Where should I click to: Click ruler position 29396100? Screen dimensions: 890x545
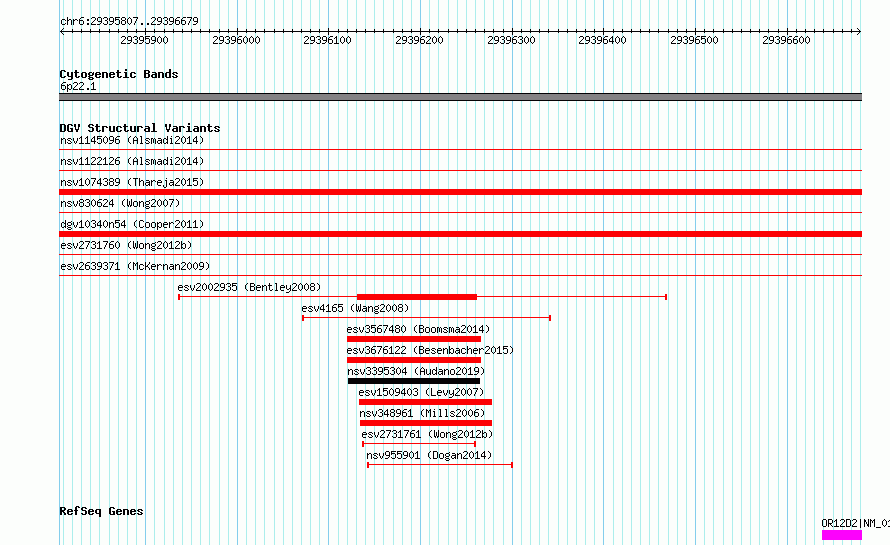[328, 40]
